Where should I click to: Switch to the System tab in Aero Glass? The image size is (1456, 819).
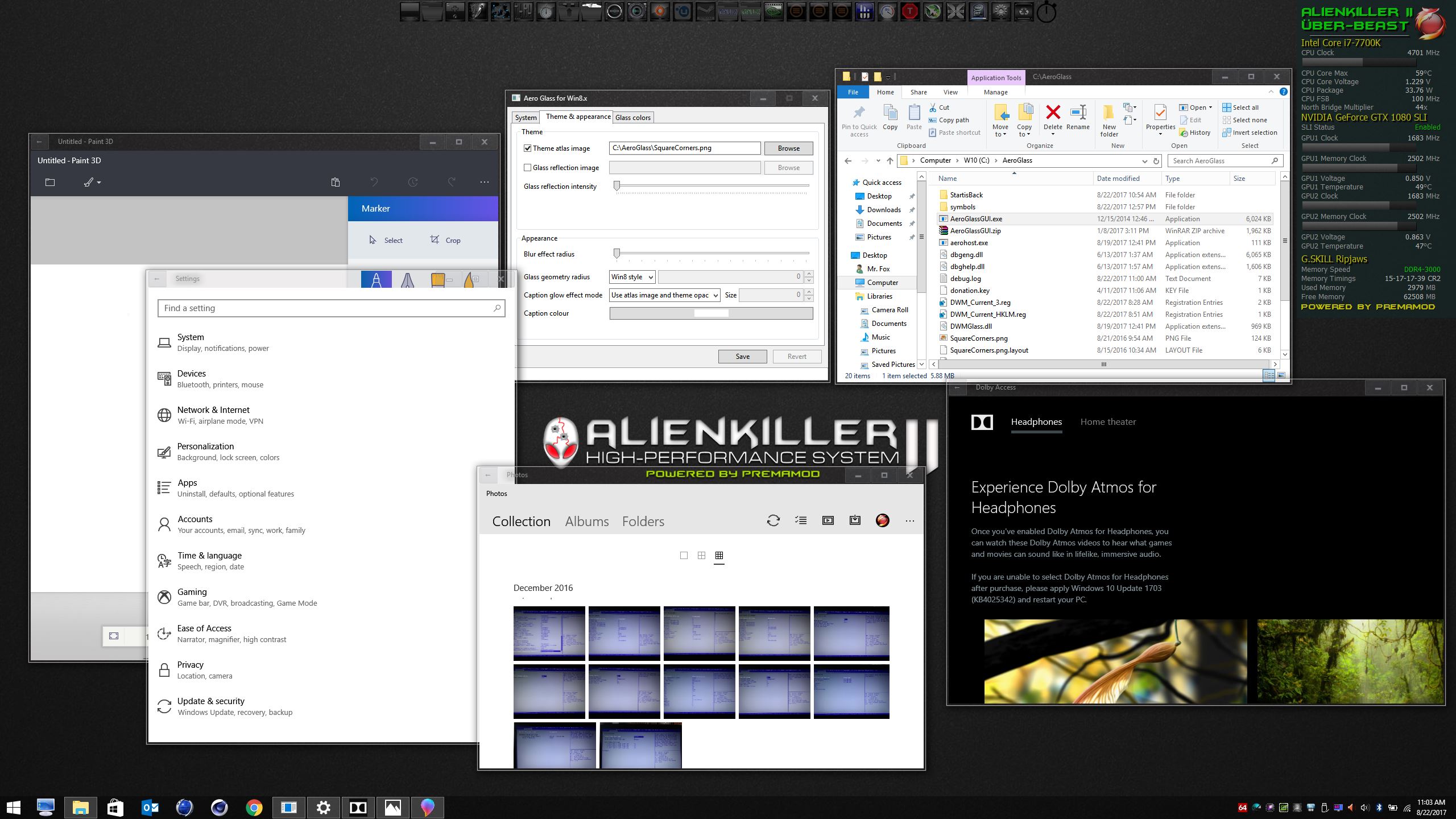tap(526, 118)
